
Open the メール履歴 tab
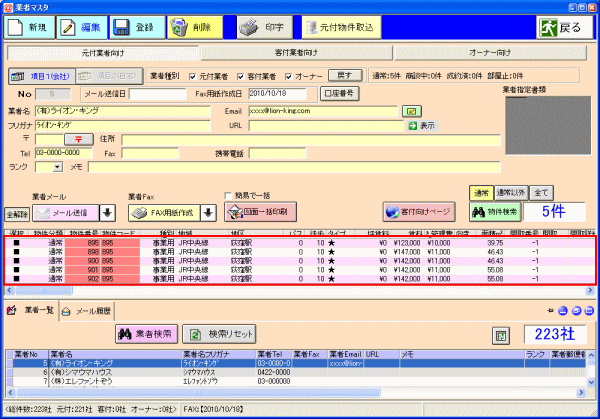[x=87, y=311]
